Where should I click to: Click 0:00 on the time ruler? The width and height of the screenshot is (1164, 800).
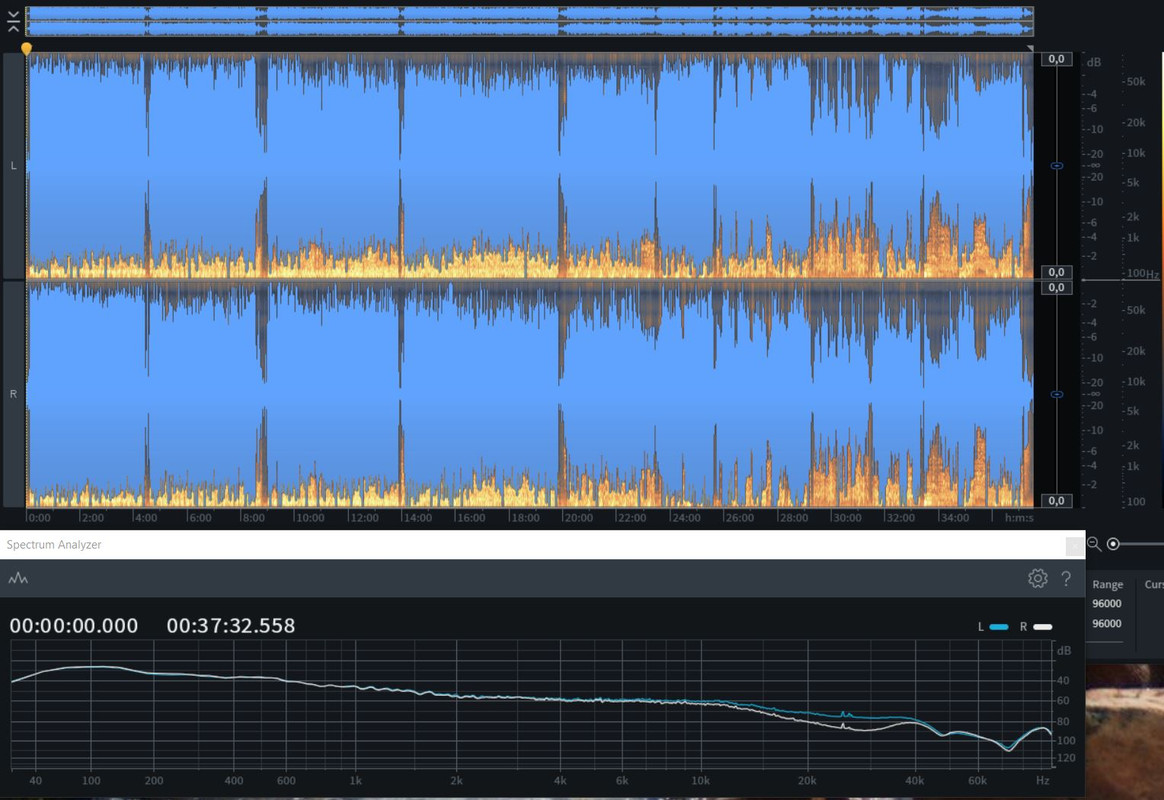tap(39, 517)
